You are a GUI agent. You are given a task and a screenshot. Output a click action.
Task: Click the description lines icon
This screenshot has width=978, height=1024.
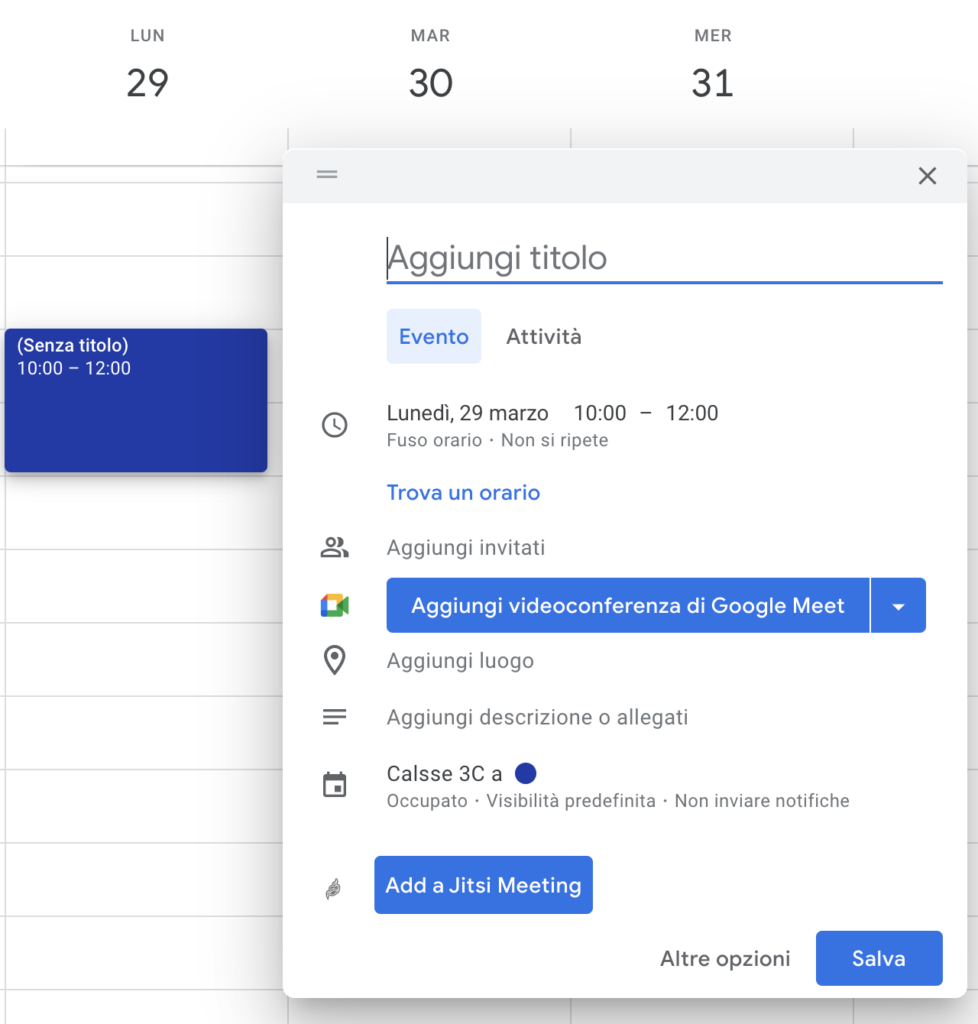click(x=334, y=717)
